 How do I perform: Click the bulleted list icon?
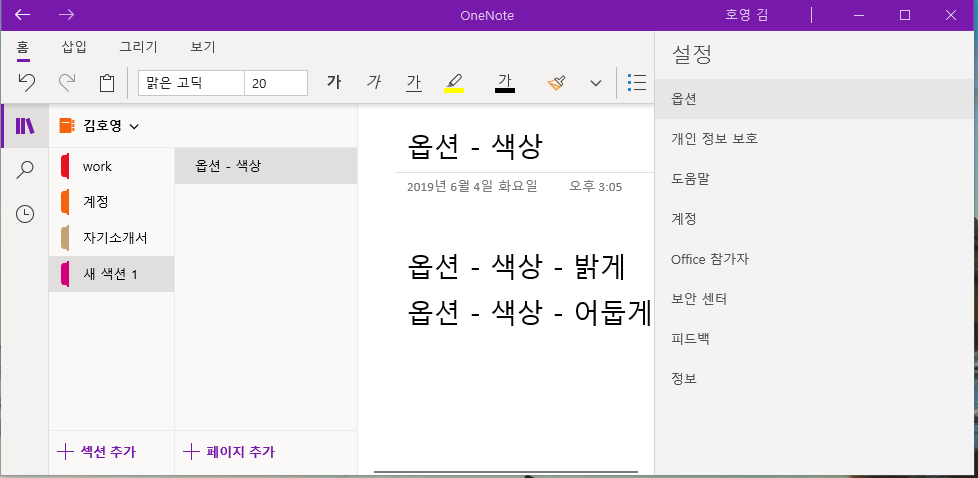(637, 83)
